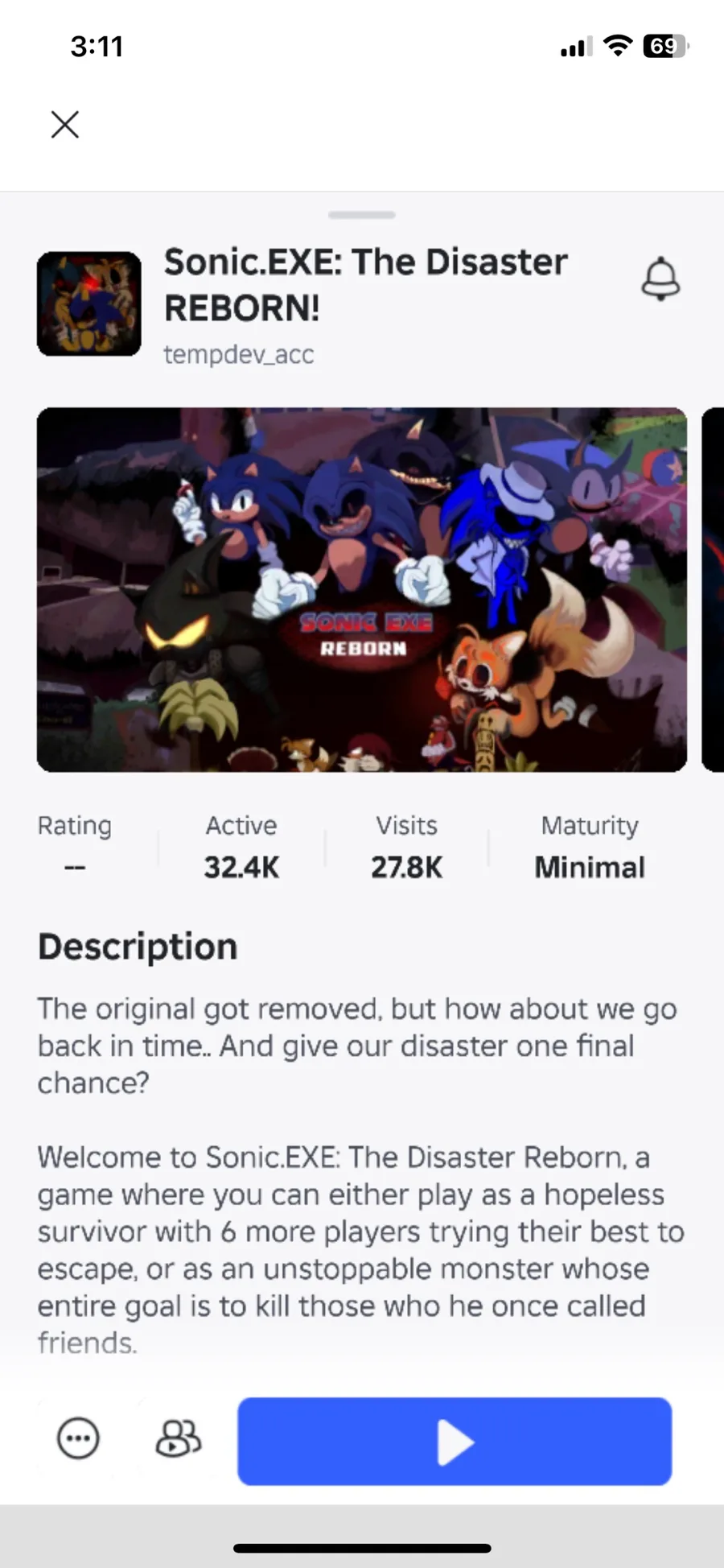
Task: Tap the Sonic EXE Reborn banner image
Action: pyautogui.click(x=362, y=590)
